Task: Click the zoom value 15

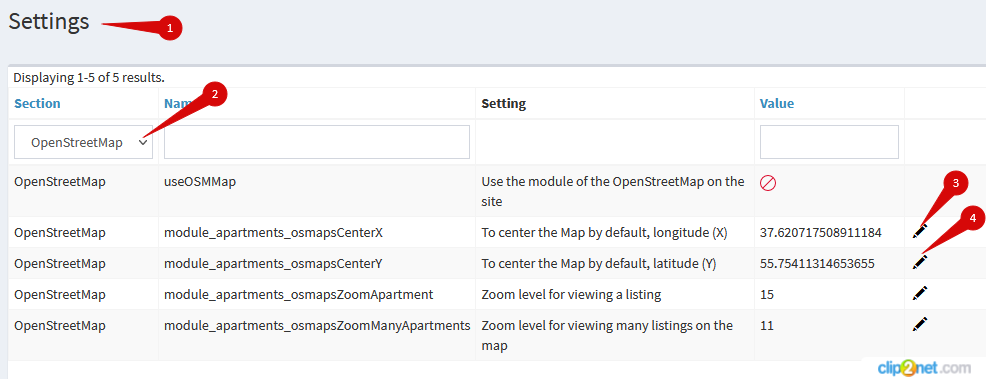Action: (767, 294)
